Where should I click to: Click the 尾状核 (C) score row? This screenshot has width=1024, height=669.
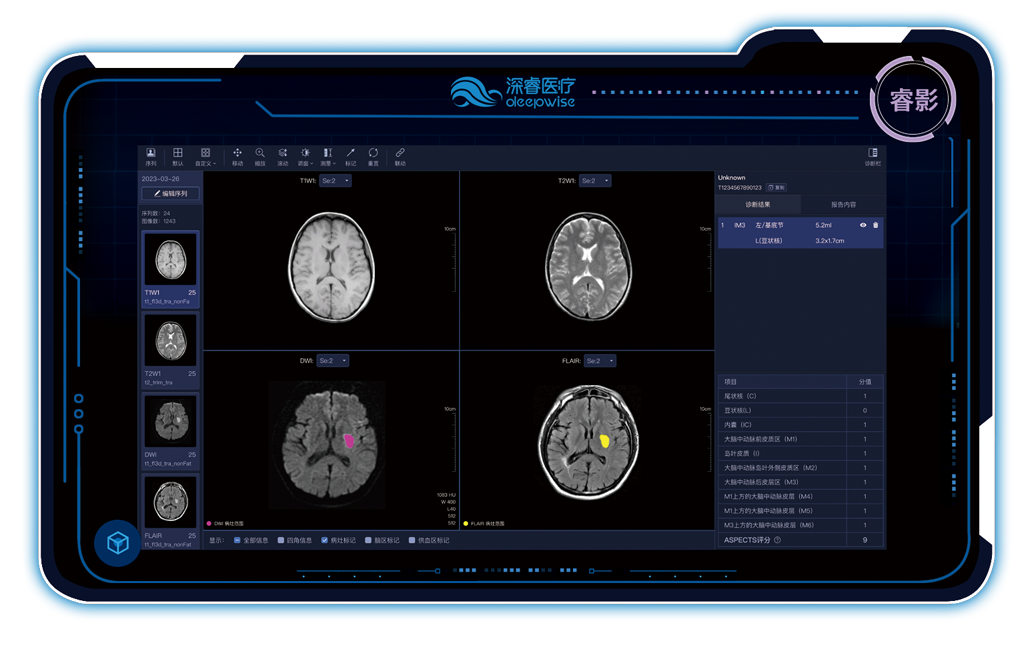801,396
